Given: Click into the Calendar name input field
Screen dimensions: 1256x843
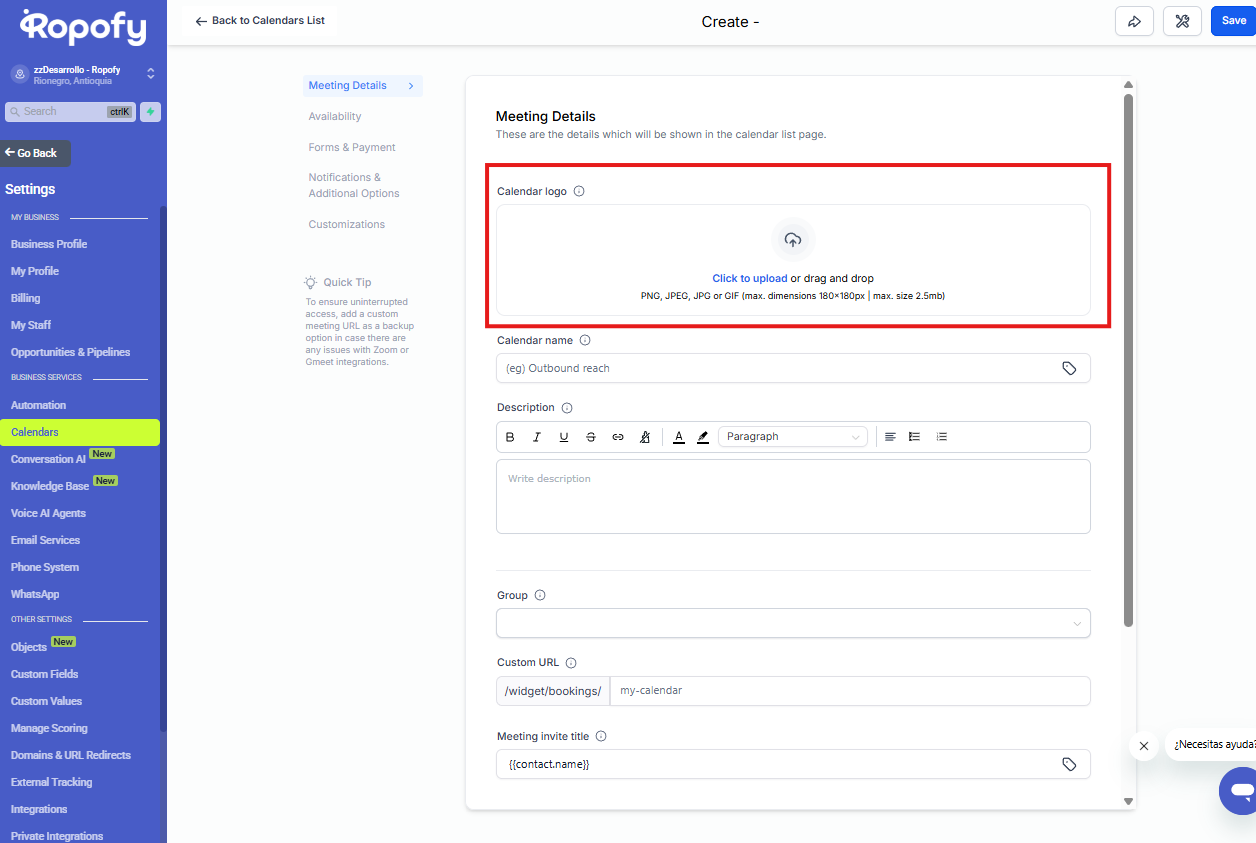Looking at the screenshot, I should tap(775, 368).
